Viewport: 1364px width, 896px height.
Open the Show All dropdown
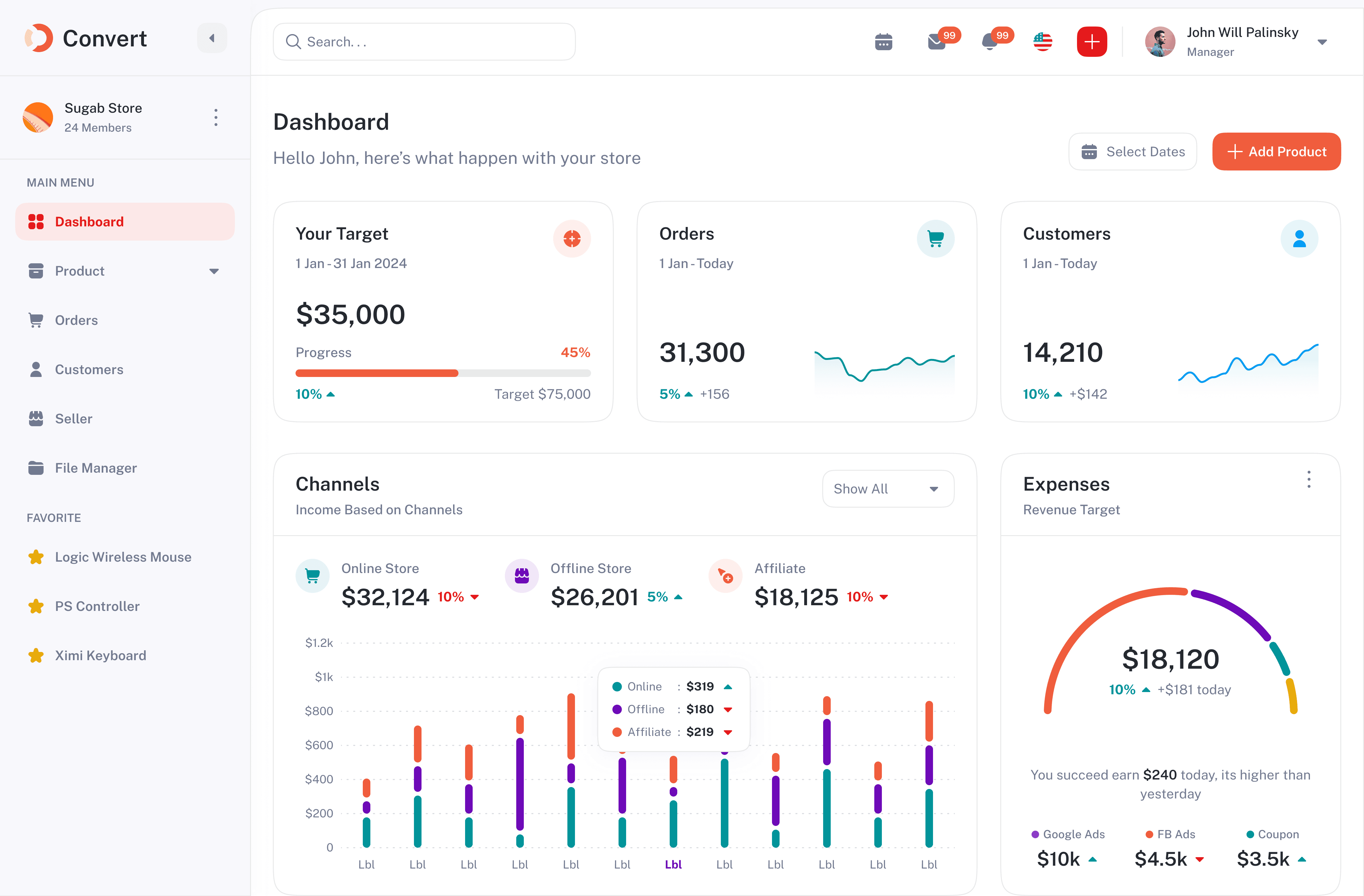888,489
